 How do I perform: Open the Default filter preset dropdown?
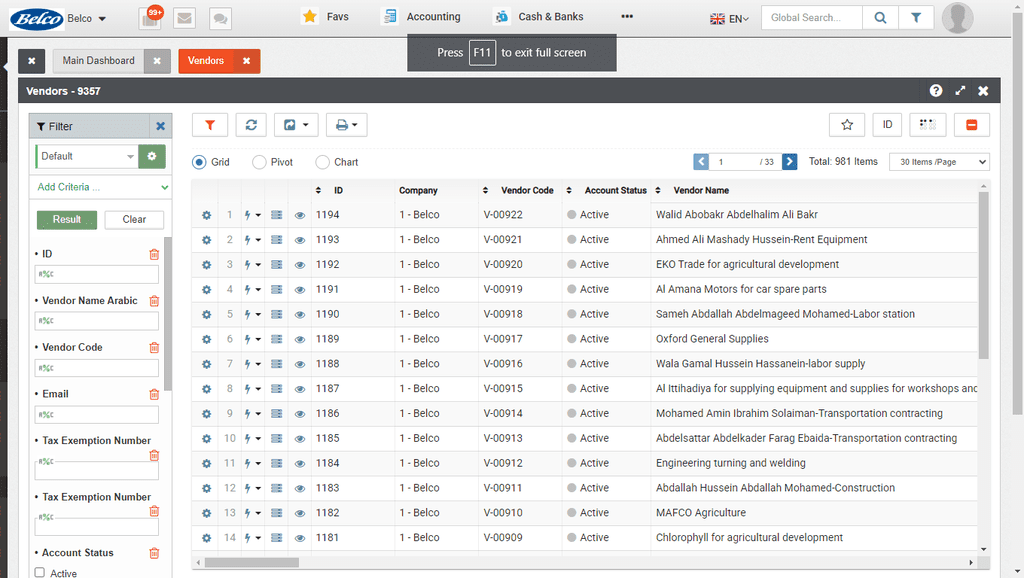point(87,156)
